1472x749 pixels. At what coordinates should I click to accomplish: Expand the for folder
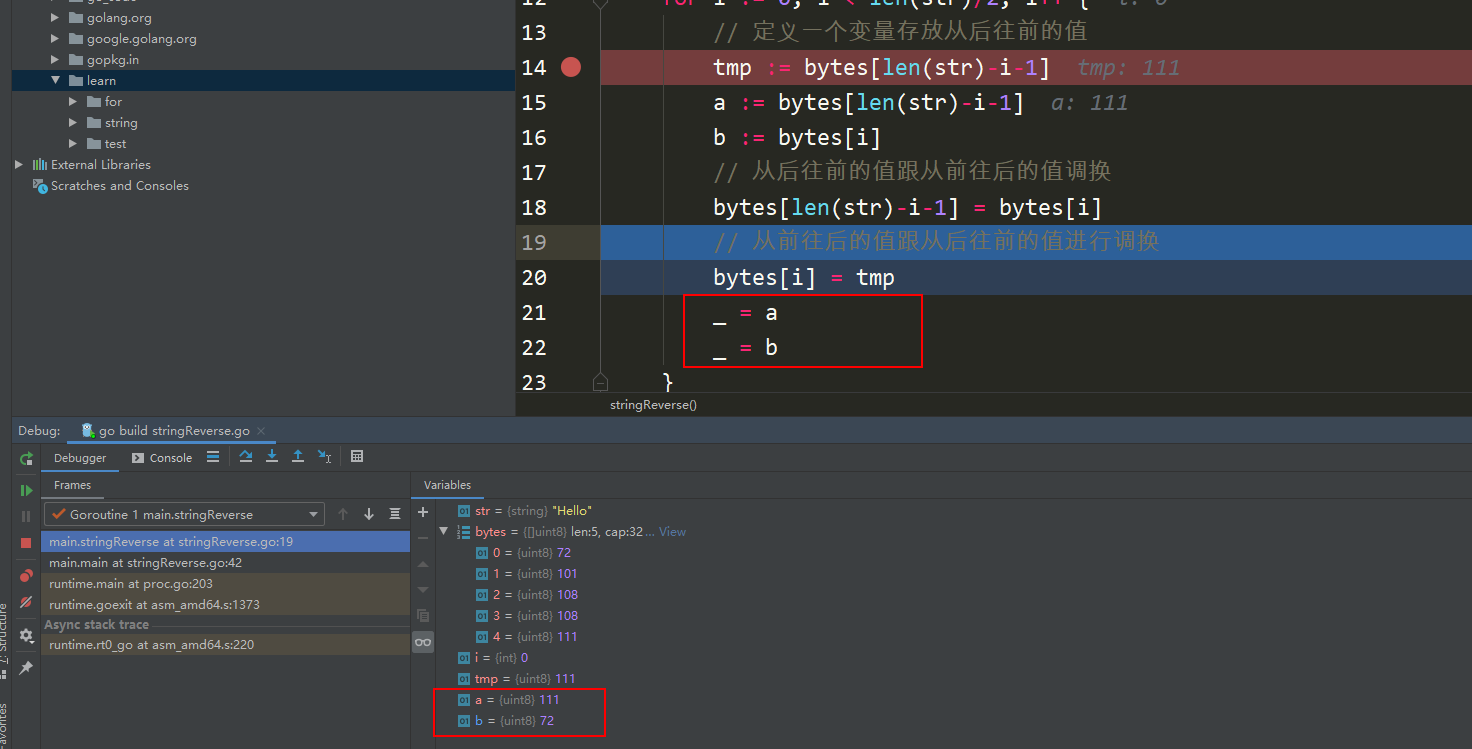pos(73,102)
